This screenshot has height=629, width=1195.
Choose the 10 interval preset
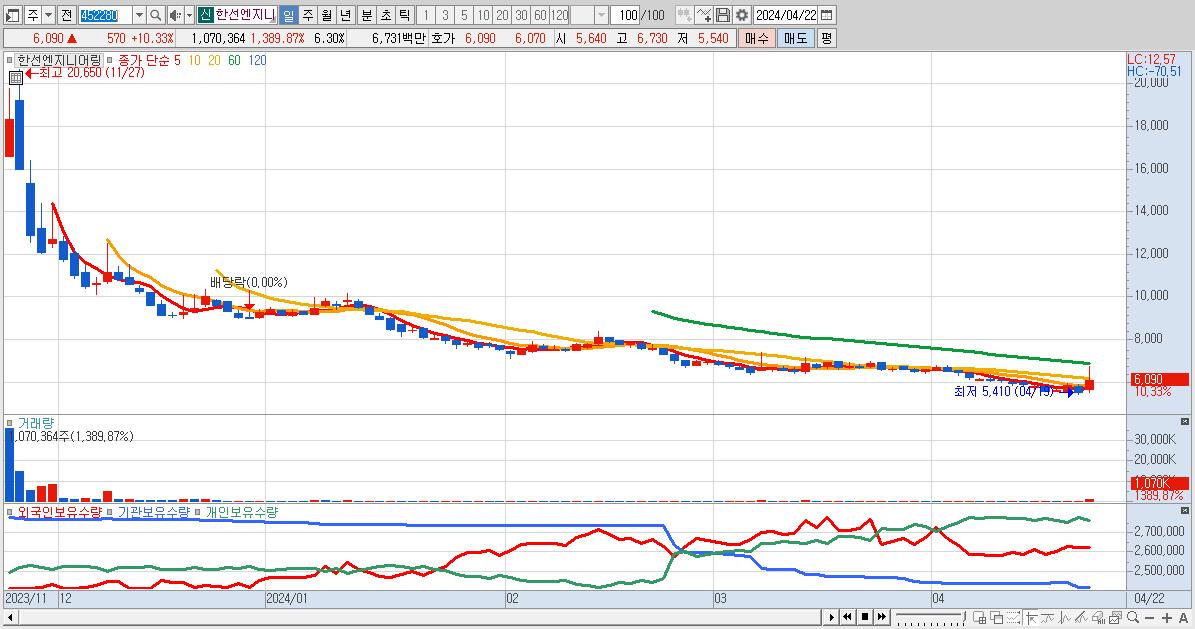coord(483,14)
